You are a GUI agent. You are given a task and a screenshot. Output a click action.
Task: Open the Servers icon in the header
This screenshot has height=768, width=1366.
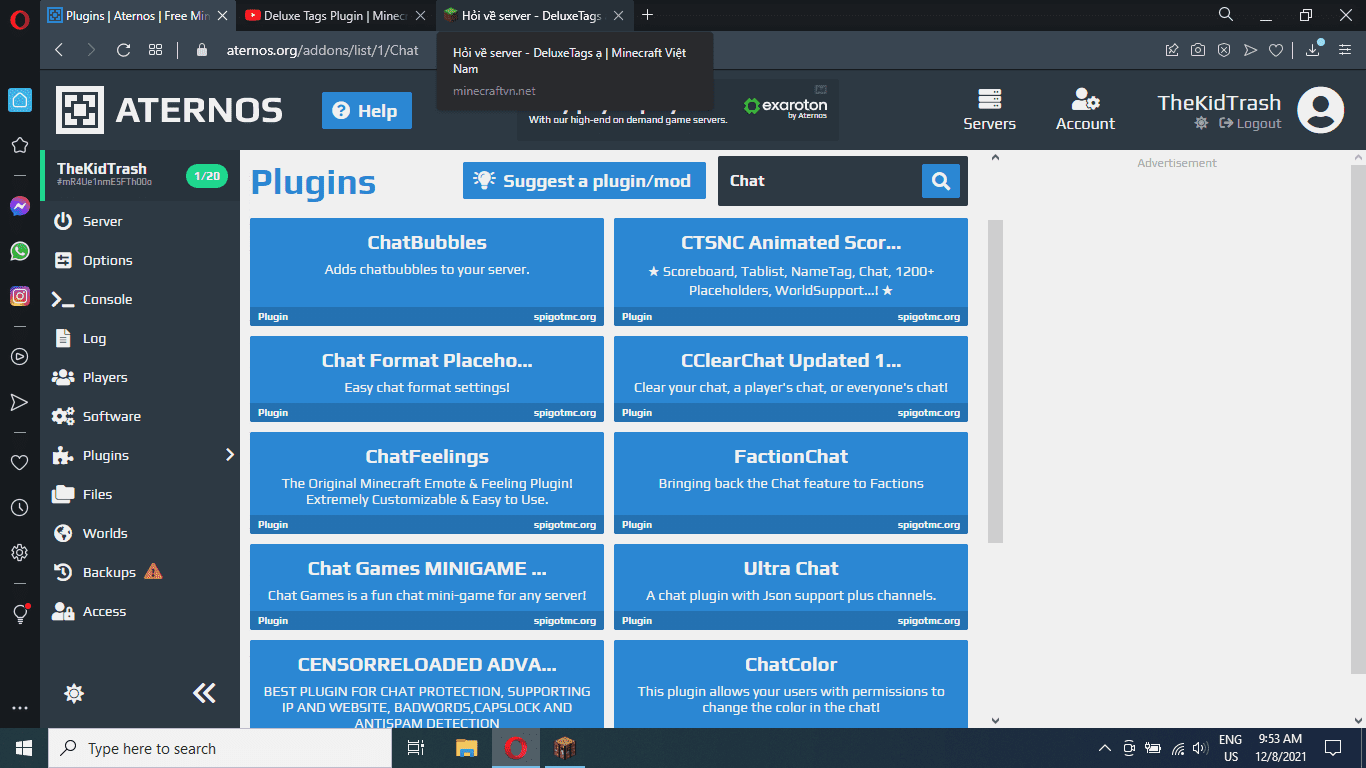[989, 110]
